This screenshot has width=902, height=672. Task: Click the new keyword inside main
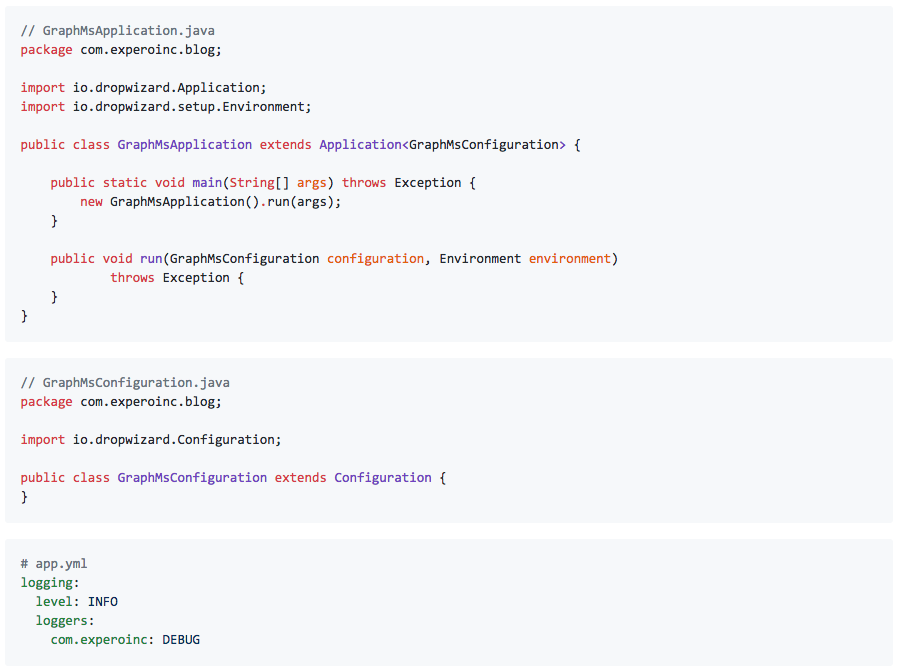91,201
